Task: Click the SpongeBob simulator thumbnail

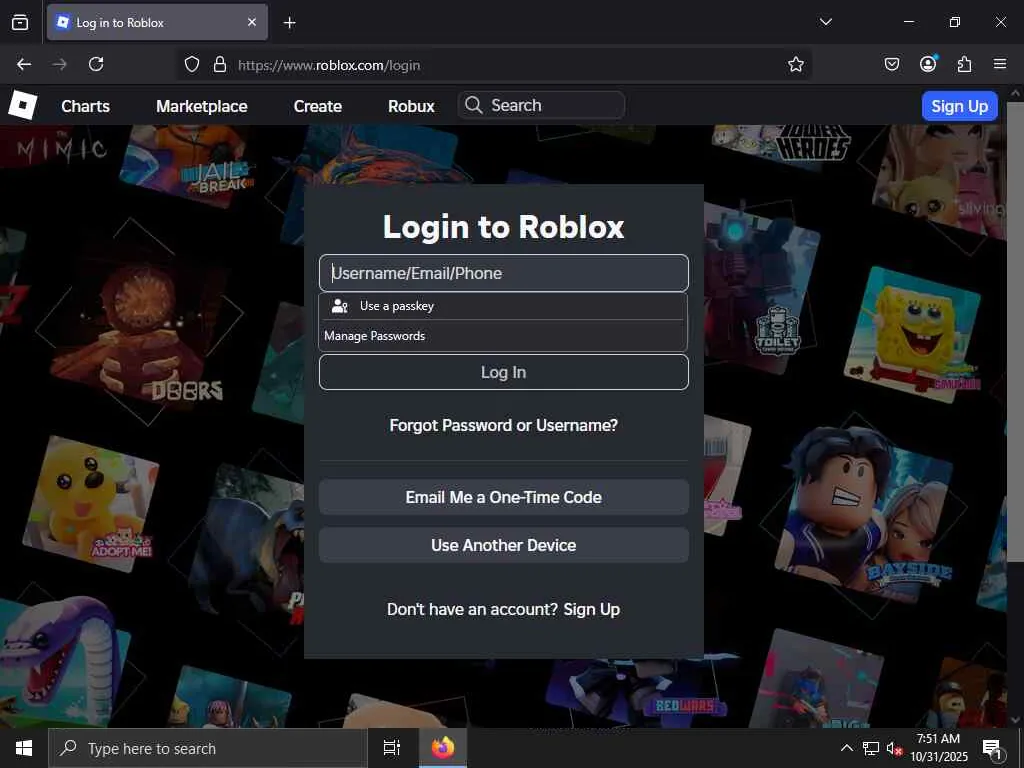Action: point(912,335)
